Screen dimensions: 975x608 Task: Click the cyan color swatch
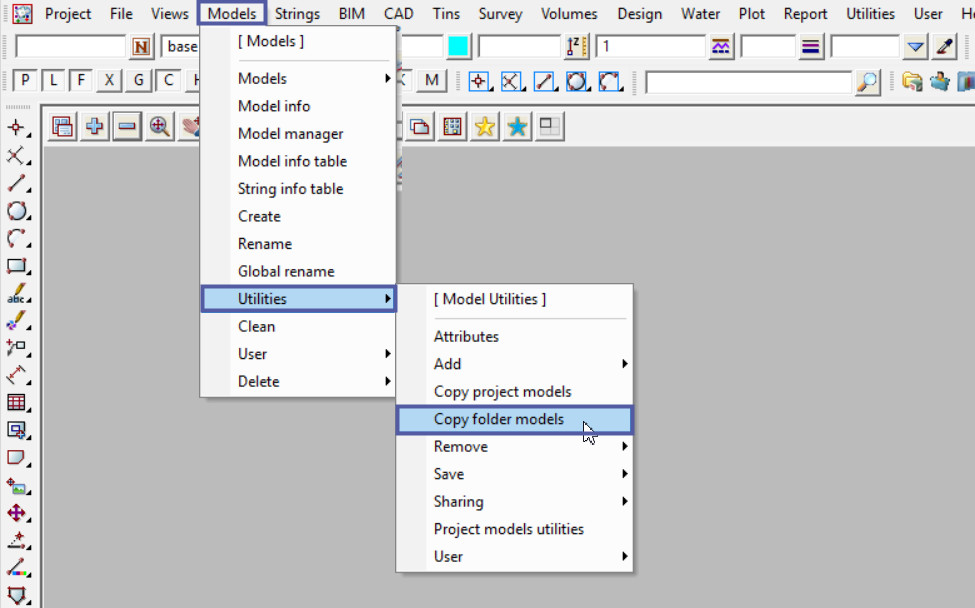(458, 47)
